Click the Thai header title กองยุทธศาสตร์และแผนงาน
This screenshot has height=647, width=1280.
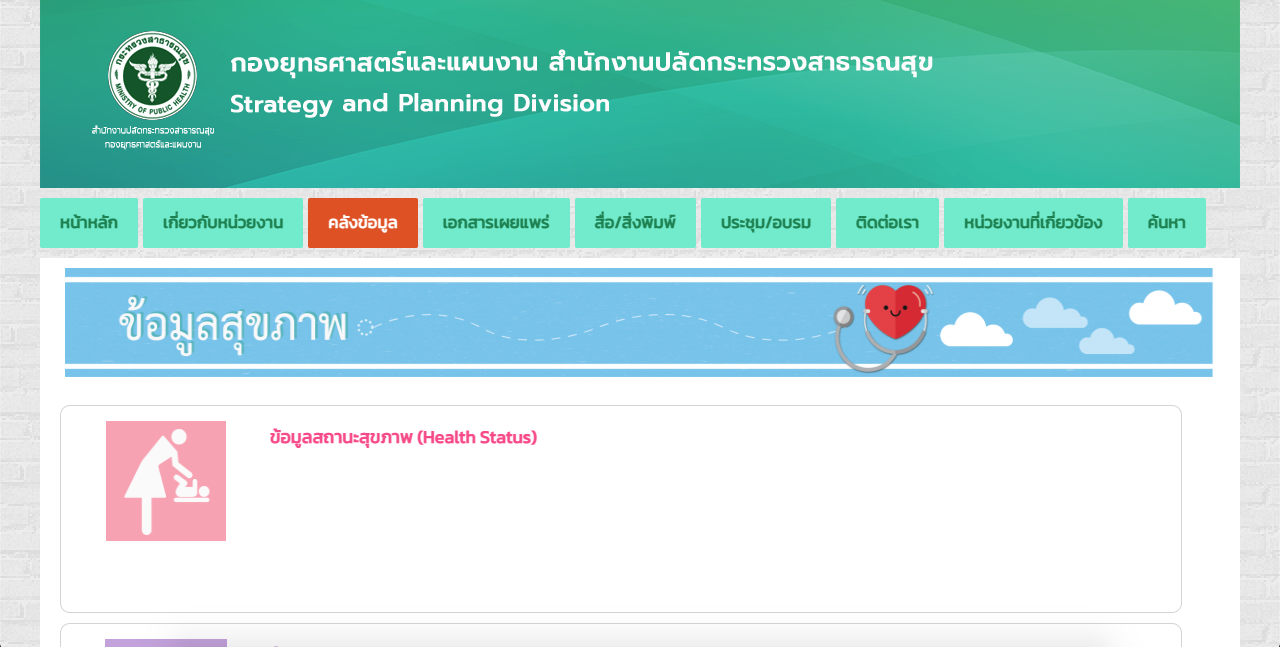(x=580, y=63)
